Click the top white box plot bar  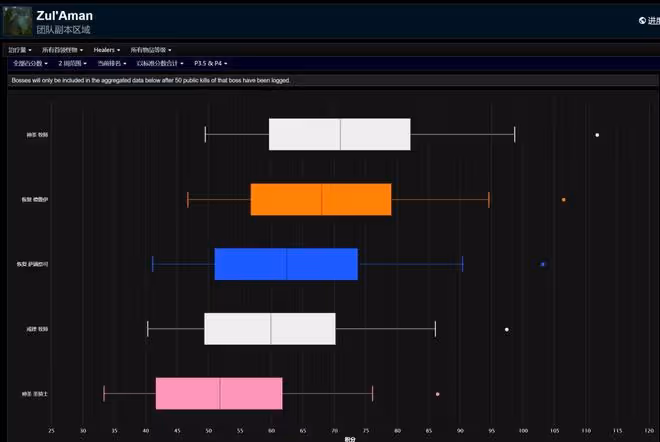[x=340, y=134]
